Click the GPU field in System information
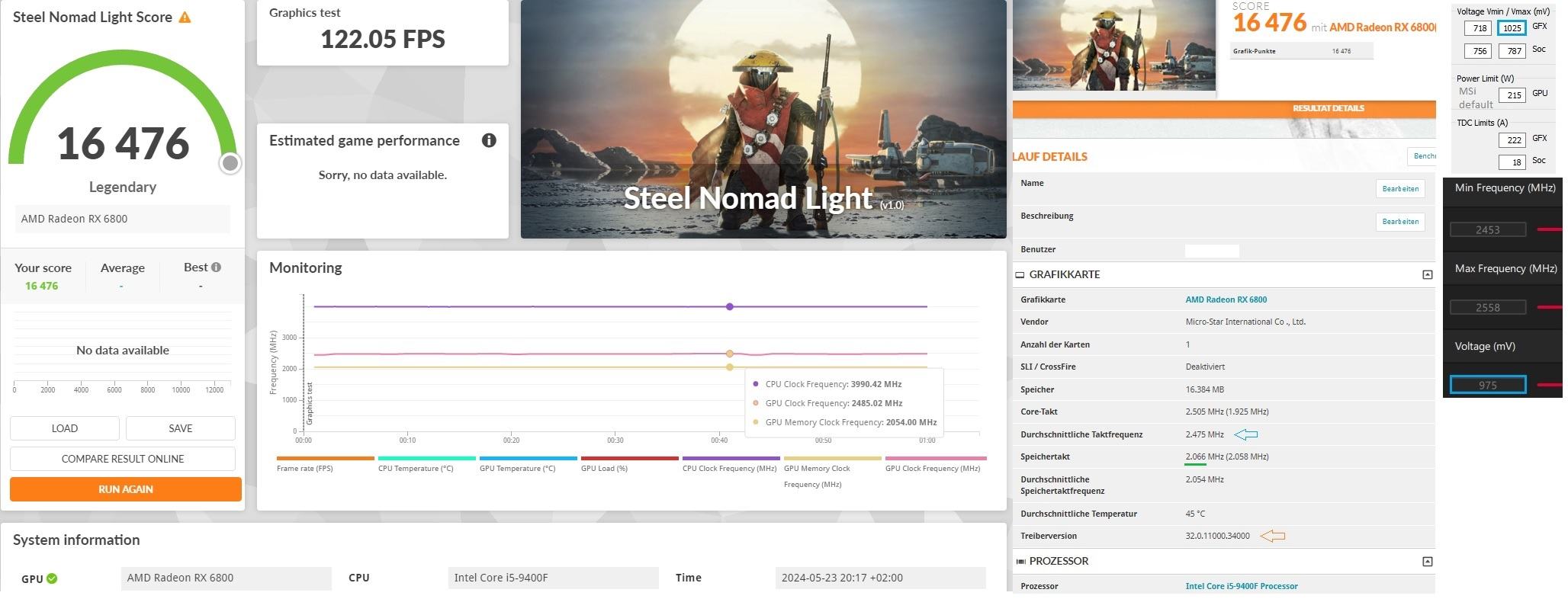The image size is (1568, 599). tap(227, 578)
